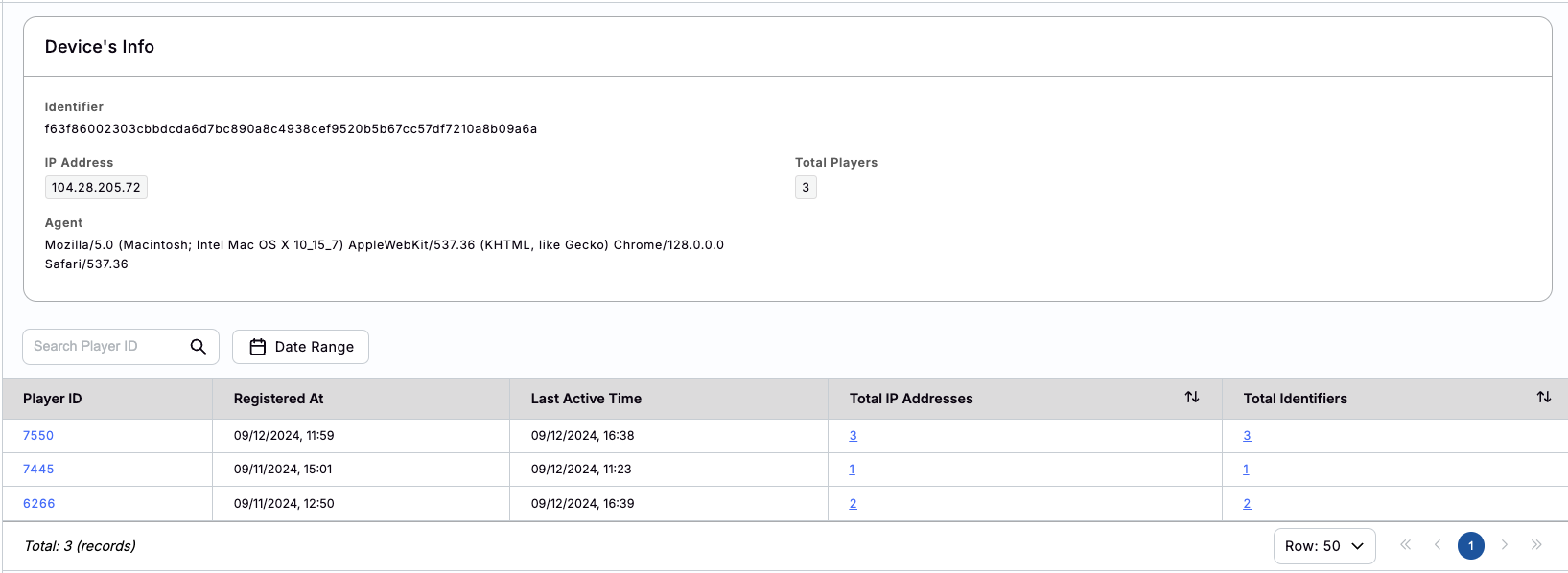This screenshot has width=1568, height=573.
Task: Click the IP address 104.28.205.72 badge
Action: pyautogui.click(x=96, y=188)
